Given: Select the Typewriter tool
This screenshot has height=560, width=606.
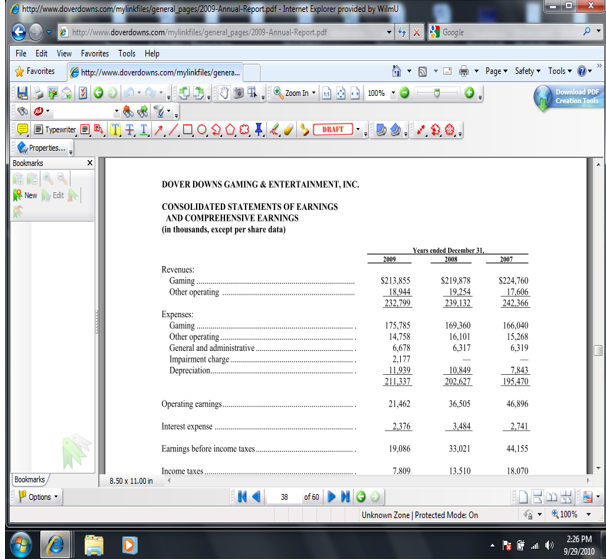Looking at the screenshot, I should click(53, 130).
